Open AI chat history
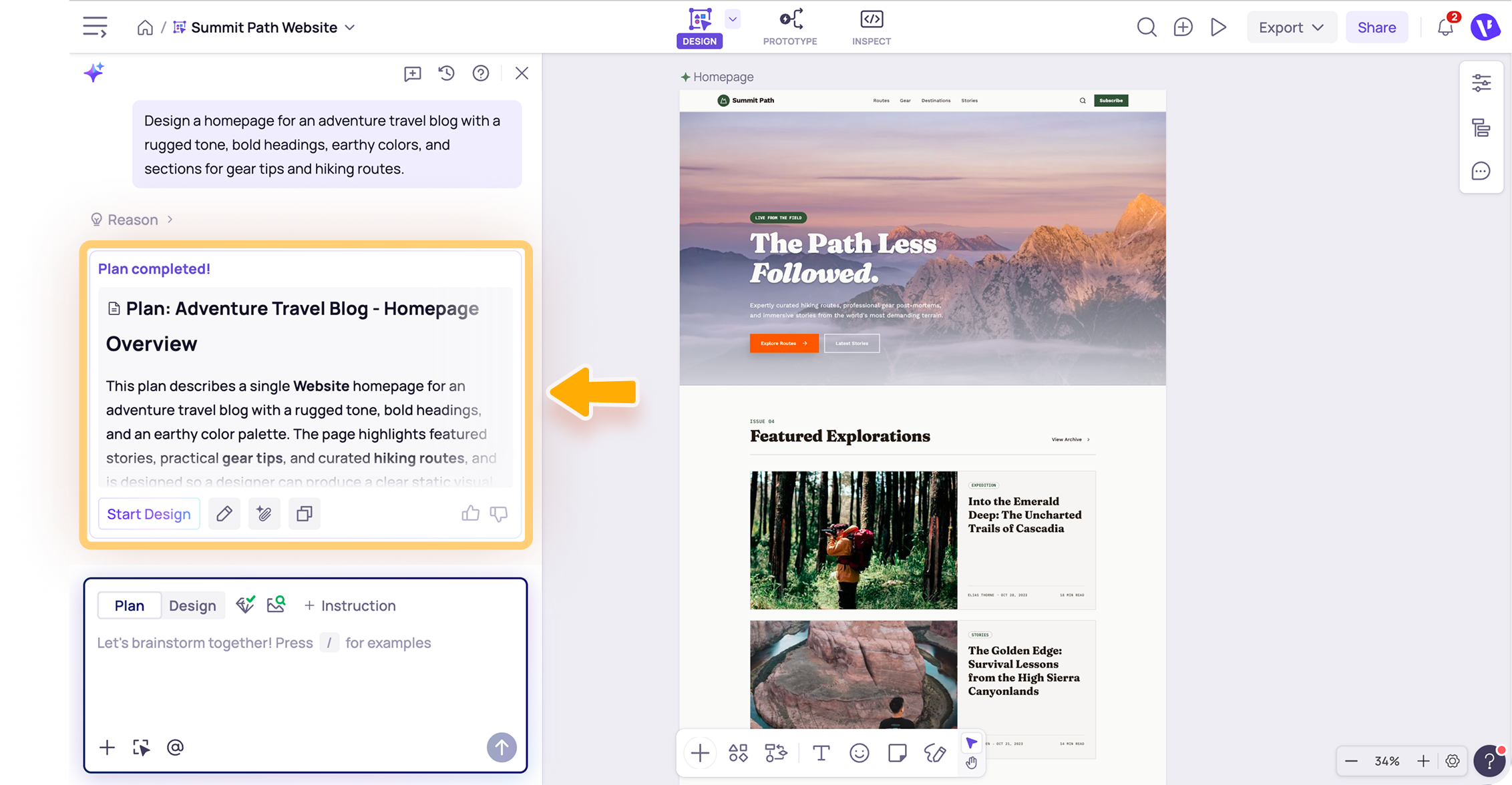 click(x=447, y=73)
